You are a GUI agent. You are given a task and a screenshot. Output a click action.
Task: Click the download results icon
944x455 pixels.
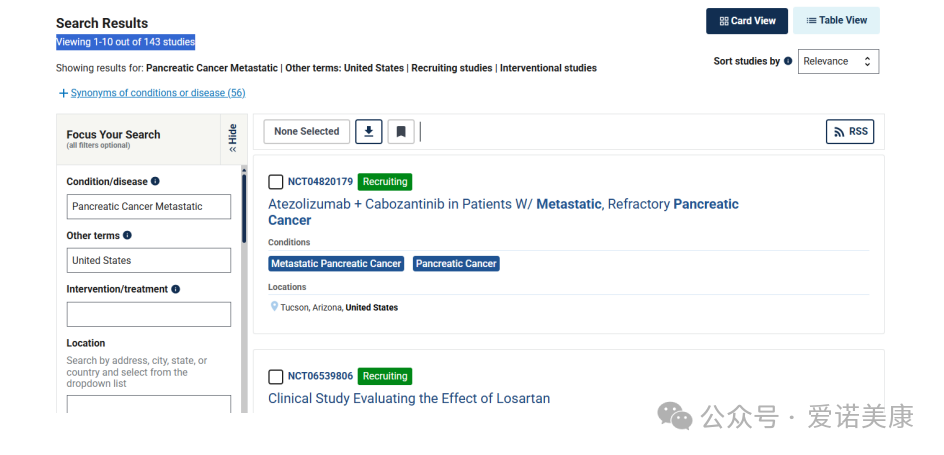[368, 131]
